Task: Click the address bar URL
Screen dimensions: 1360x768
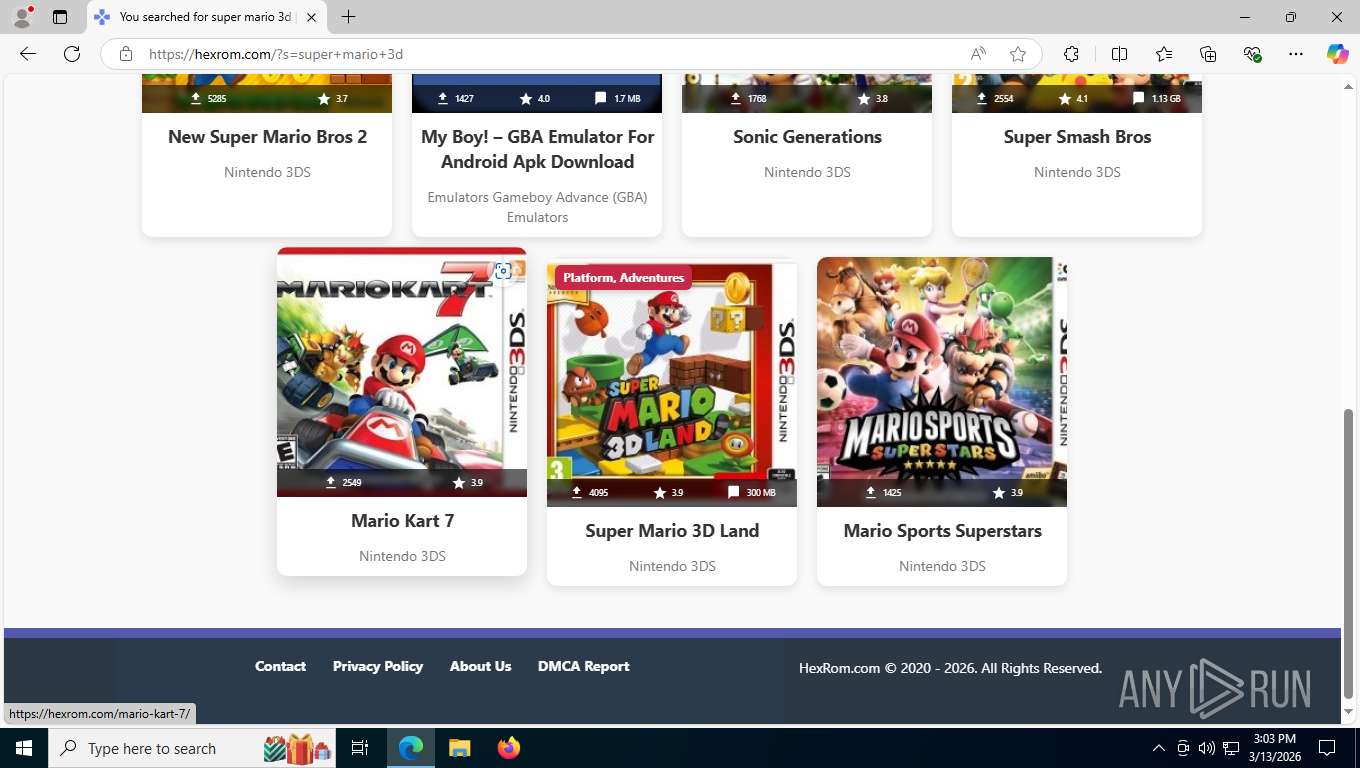Action: 276,54
